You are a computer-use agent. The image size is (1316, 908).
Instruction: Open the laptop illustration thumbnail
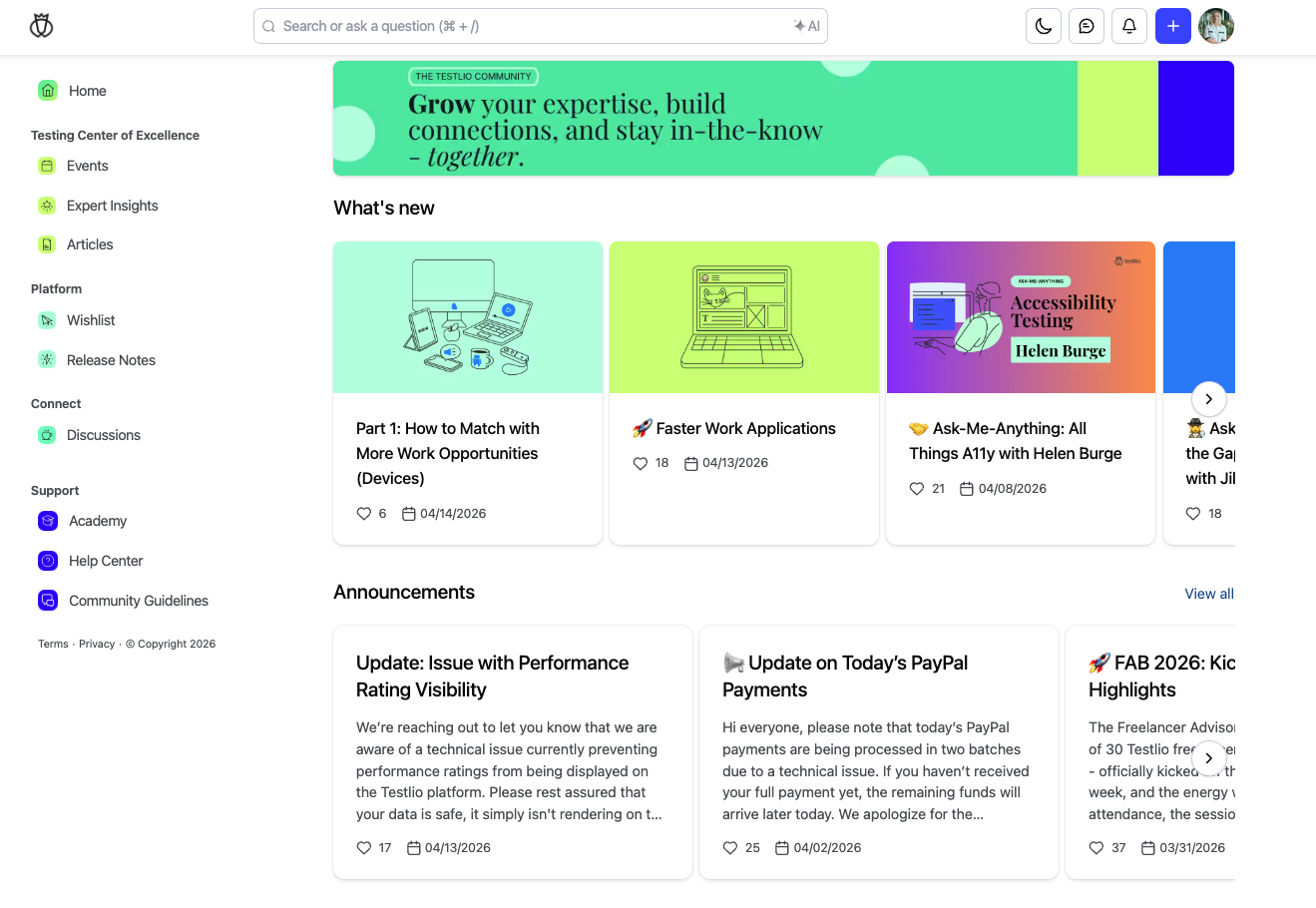[744, 317]
